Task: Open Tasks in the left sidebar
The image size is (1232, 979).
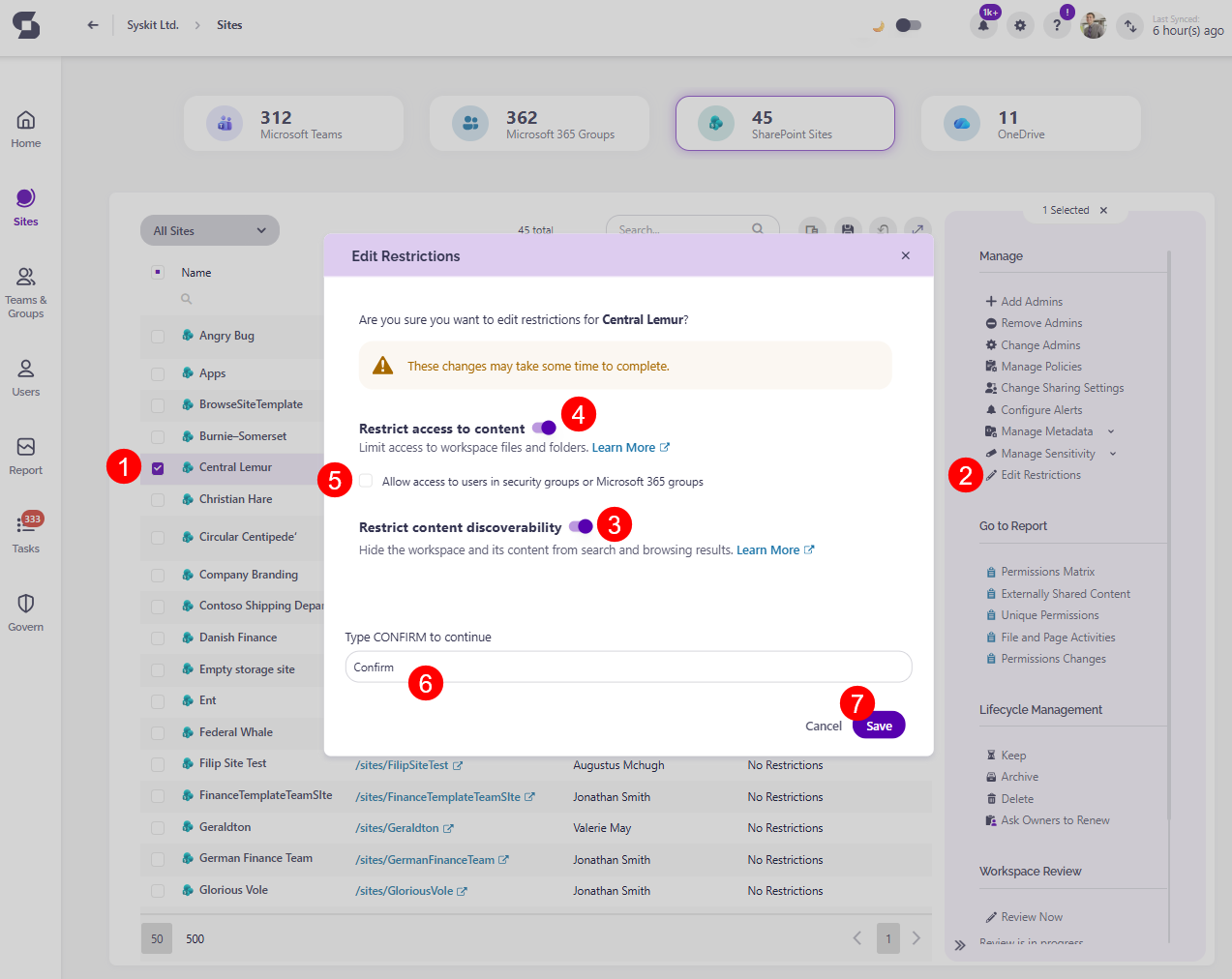Action: click(x=26, y=534)
